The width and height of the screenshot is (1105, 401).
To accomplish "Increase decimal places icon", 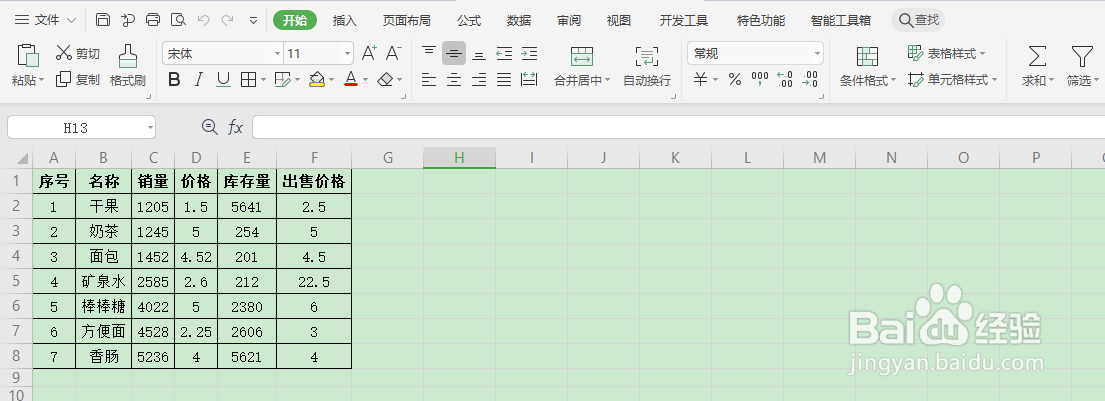I will 784,80.
